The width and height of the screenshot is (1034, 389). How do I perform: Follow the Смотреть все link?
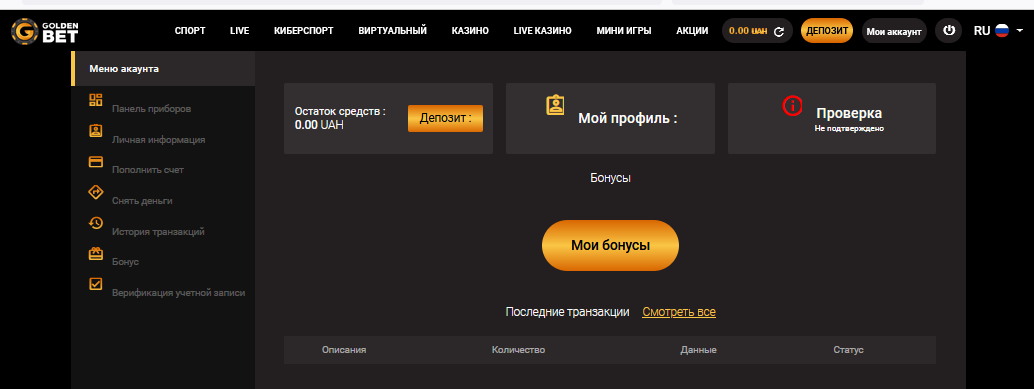[x=679, y=312]
